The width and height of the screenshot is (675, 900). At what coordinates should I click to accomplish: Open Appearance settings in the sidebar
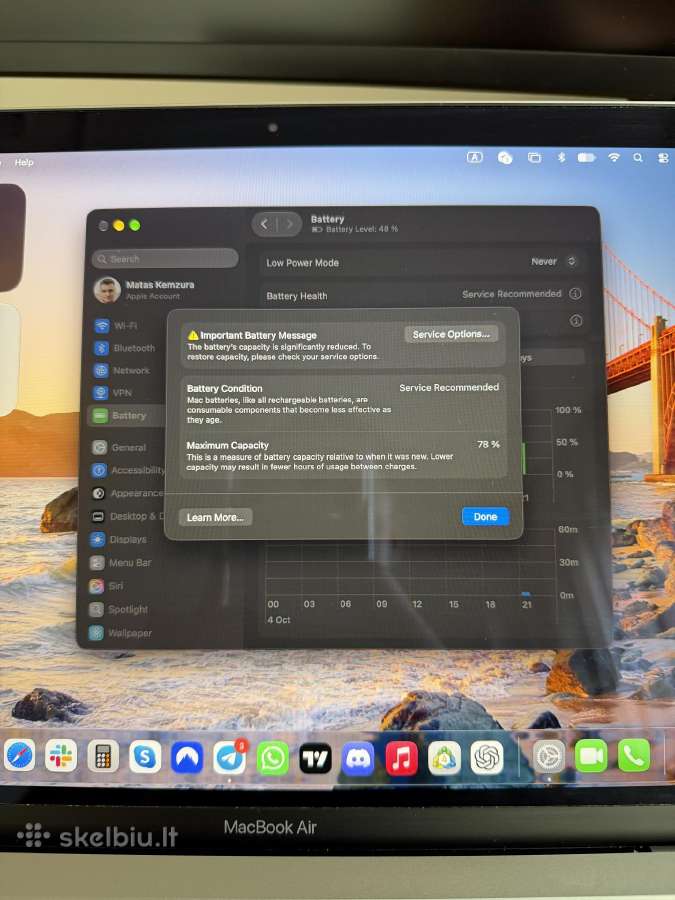(127, 493)
